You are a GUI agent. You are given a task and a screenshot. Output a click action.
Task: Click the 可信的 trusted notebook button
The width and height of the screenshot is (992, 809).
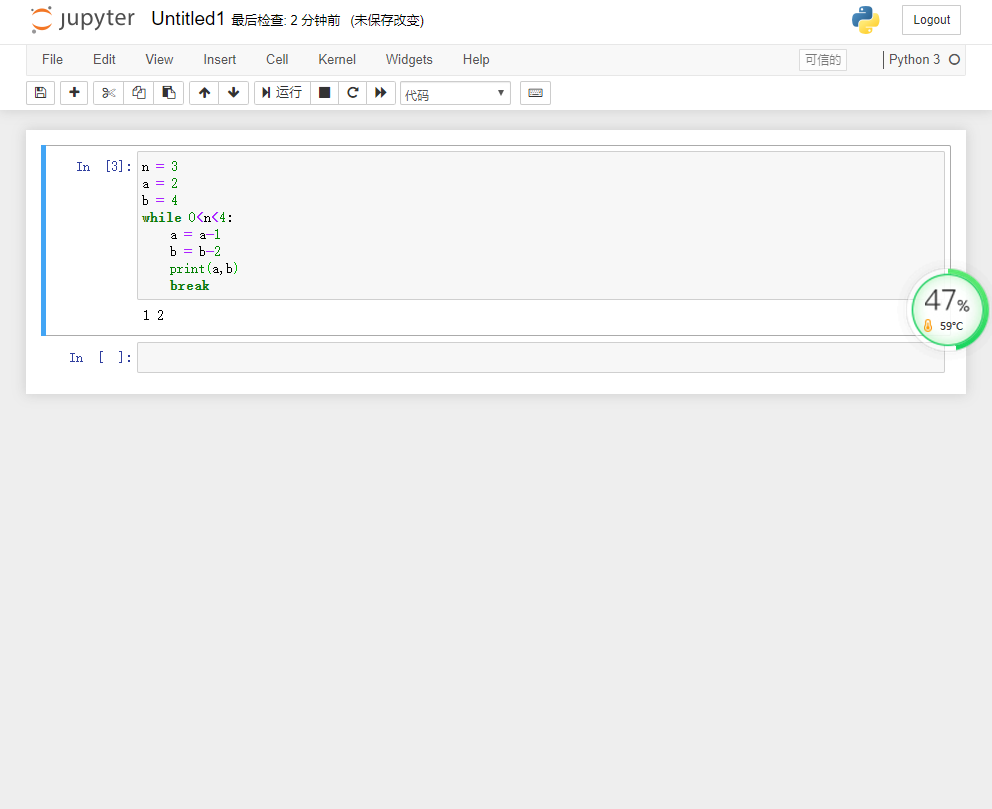pos(822,60)
